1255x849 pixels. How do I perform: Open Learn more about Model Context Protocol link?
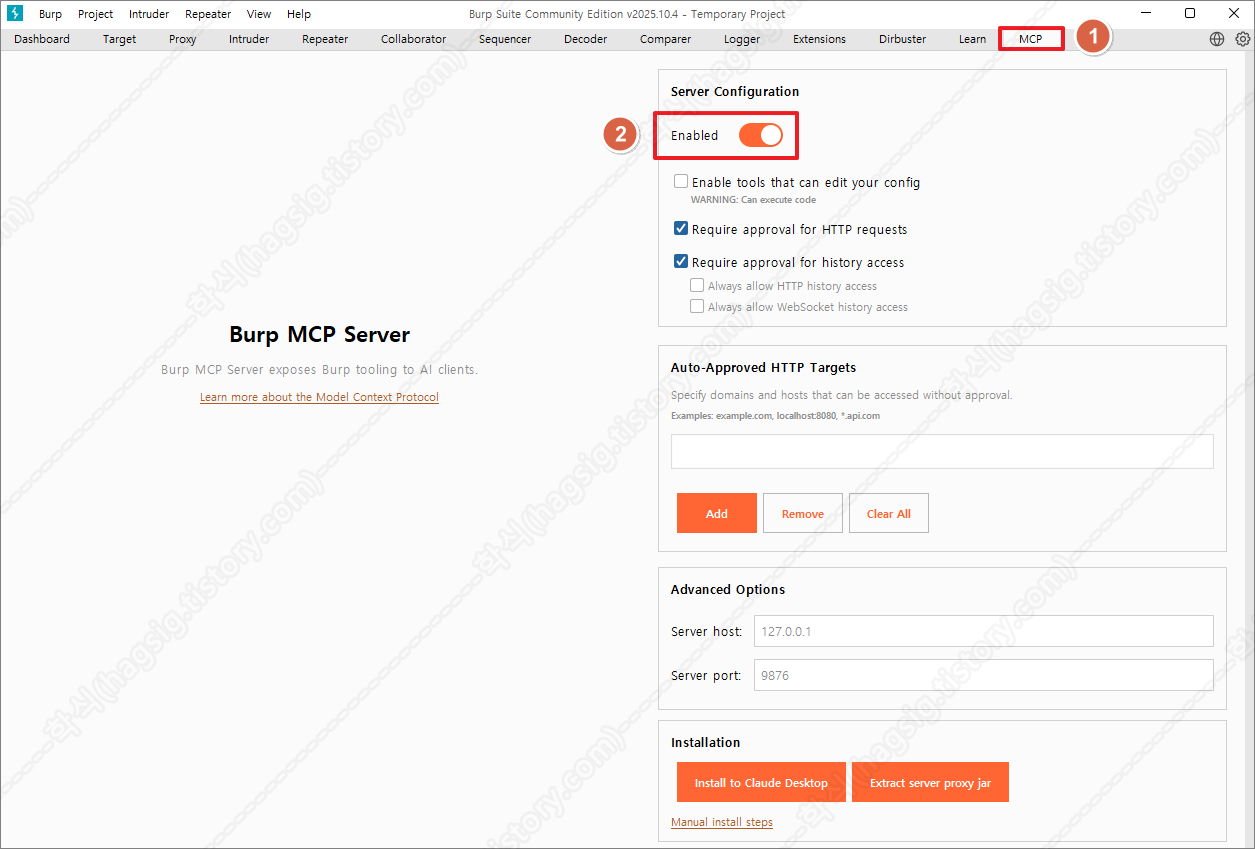(x=319, y=397)
